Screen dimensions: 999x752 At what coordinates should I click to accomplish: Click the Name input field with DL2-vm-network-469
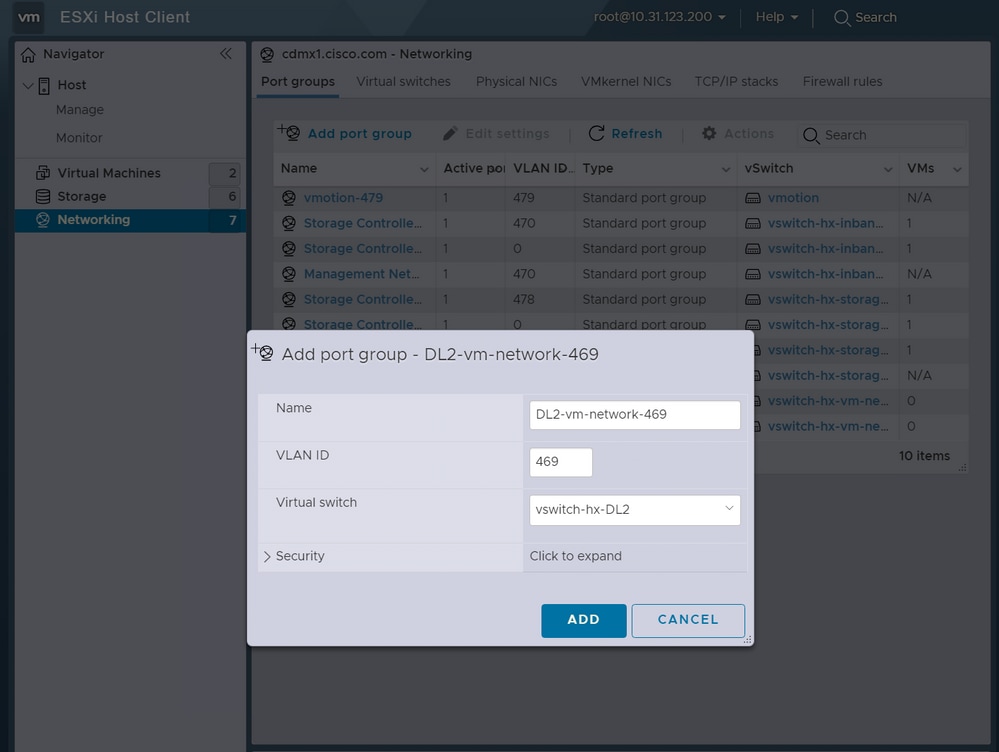(635, 415)
